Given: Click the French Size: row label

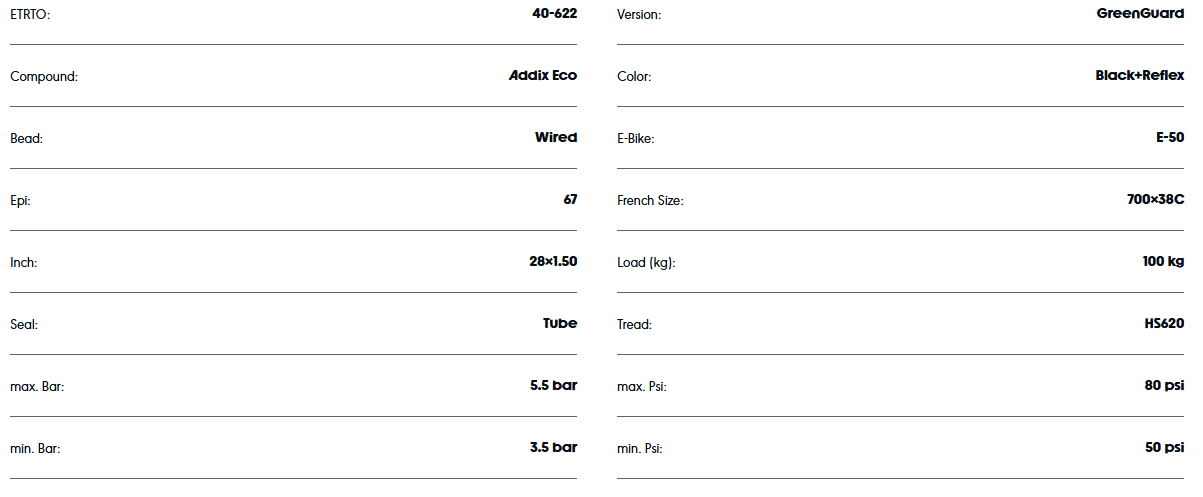Looking at the screenshot, I should (x=650, y=201).
